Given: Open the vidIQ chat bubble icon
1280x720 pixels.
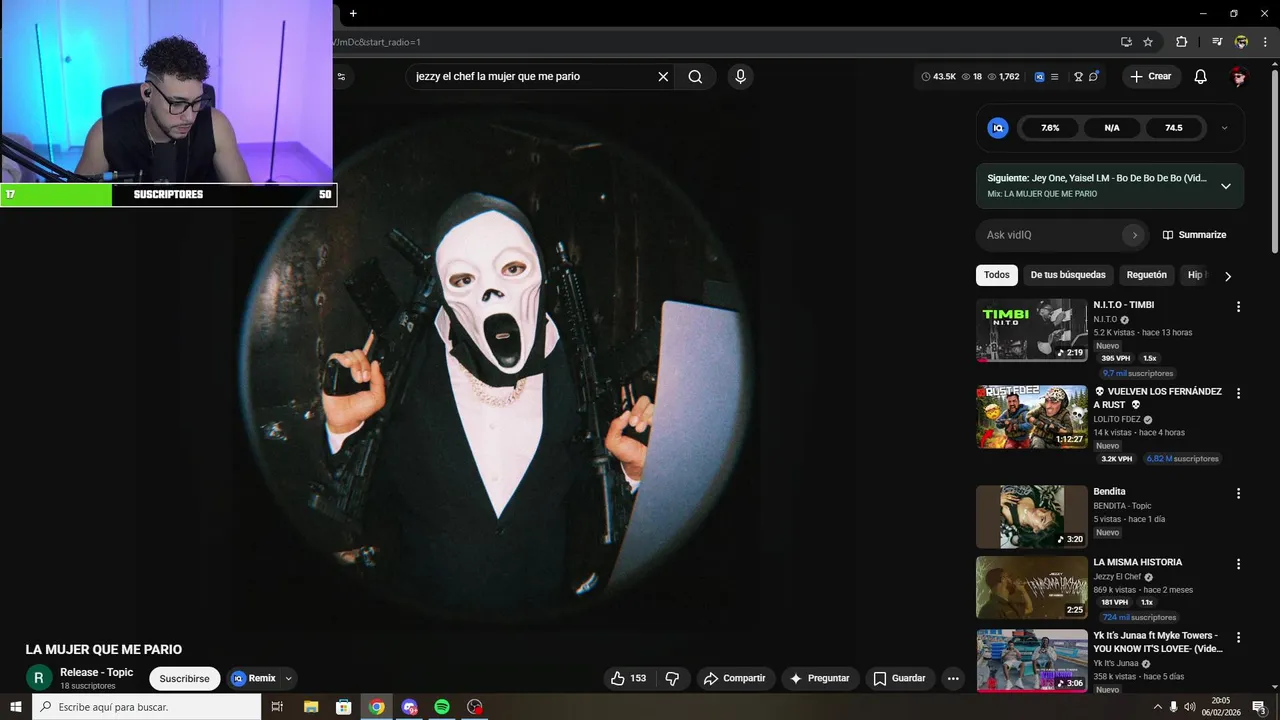Looking at the screenshot, I should point(1094,76).
